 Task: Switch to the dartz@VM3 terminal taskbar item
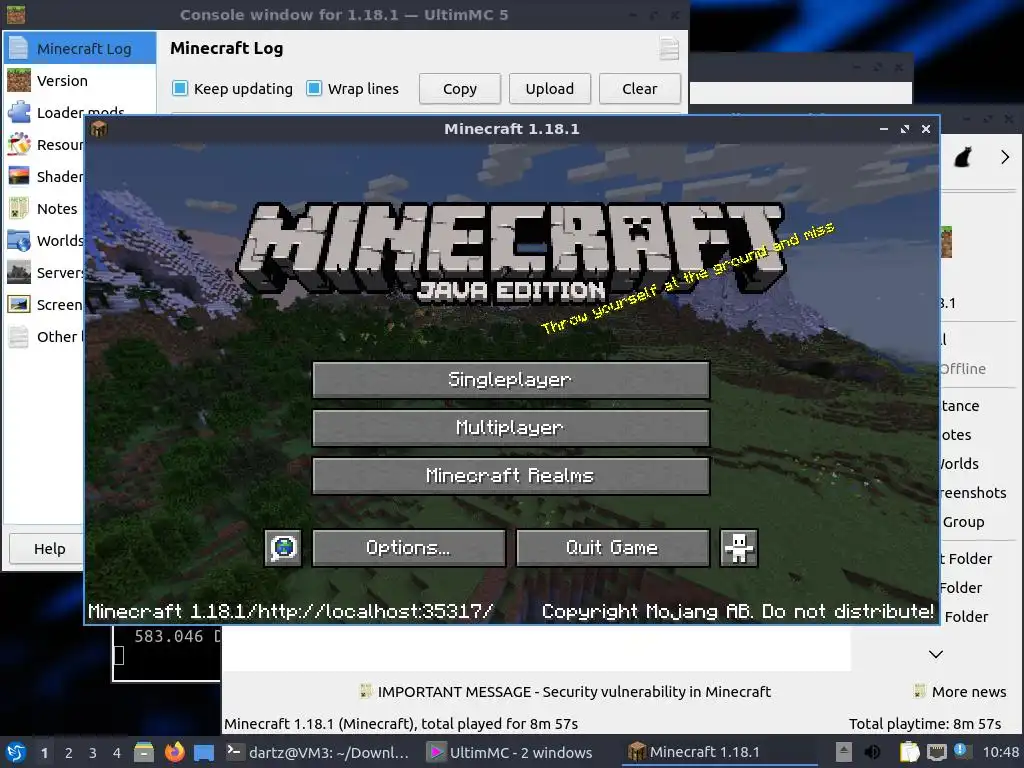tap(319, 752)
